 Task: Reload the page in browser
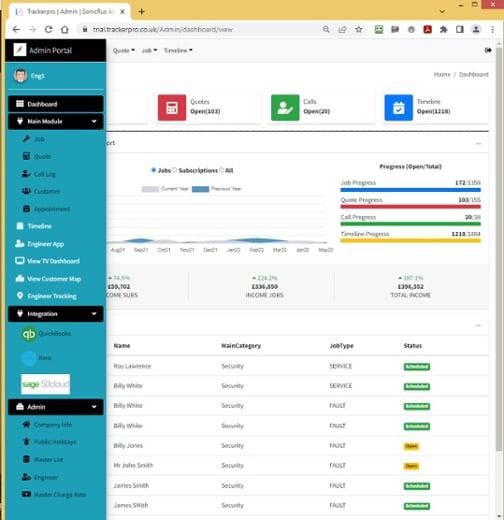click(x=49, y=29)
